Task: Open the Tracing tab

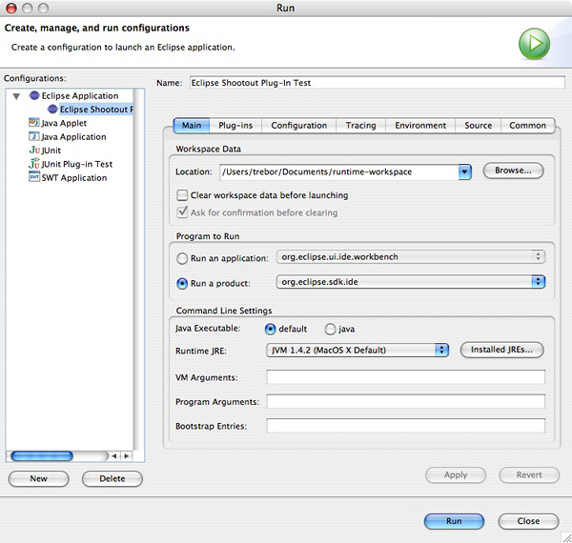Action: [x=361, y=125]
